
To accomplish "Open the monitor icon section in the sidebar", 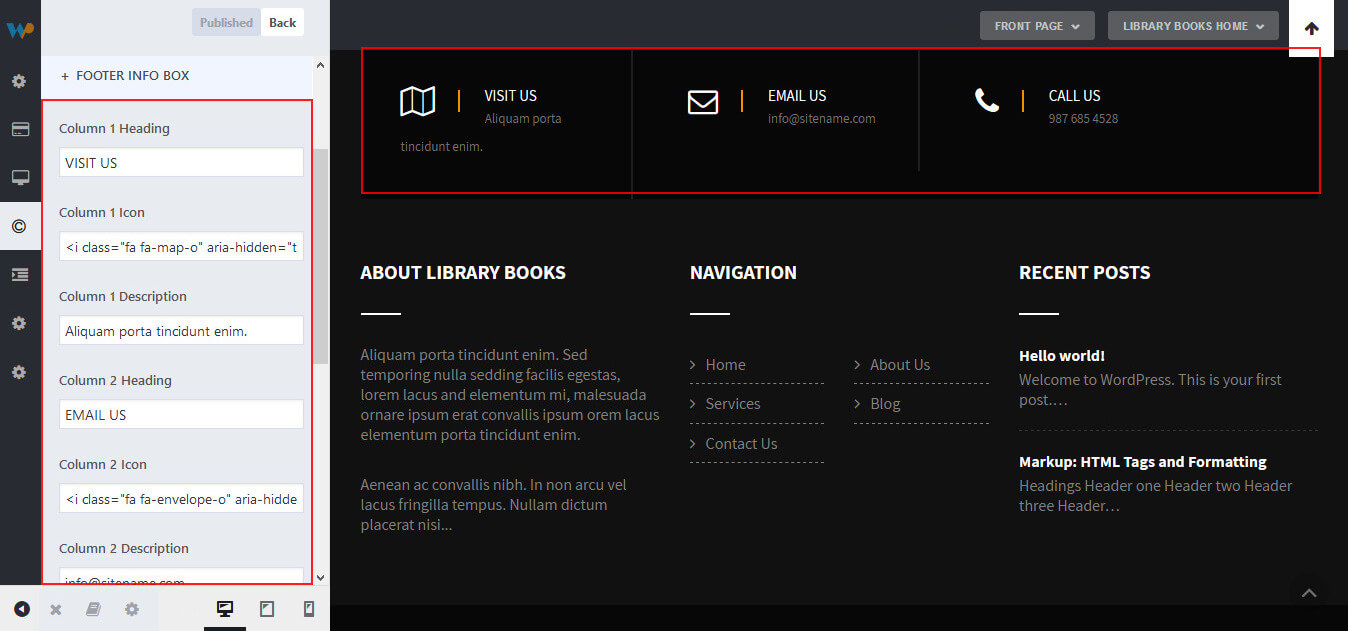I will (x=19, y=177).
